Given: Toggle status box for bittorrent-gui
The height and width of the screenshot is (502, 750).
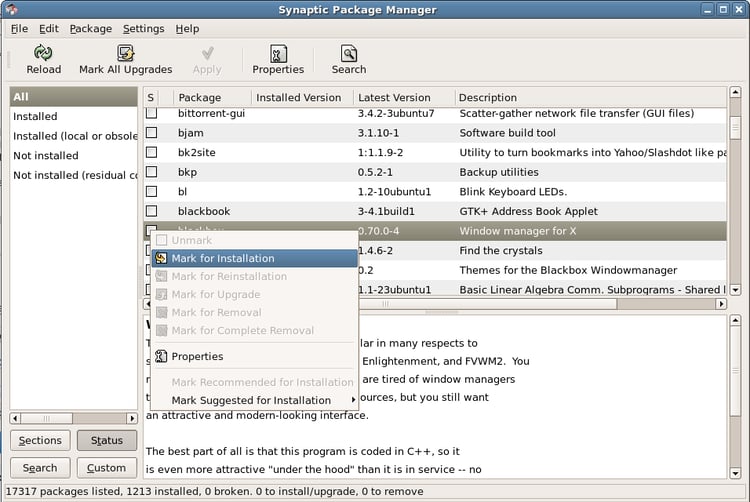Looking at the screenshot, I should click(151, 113).
